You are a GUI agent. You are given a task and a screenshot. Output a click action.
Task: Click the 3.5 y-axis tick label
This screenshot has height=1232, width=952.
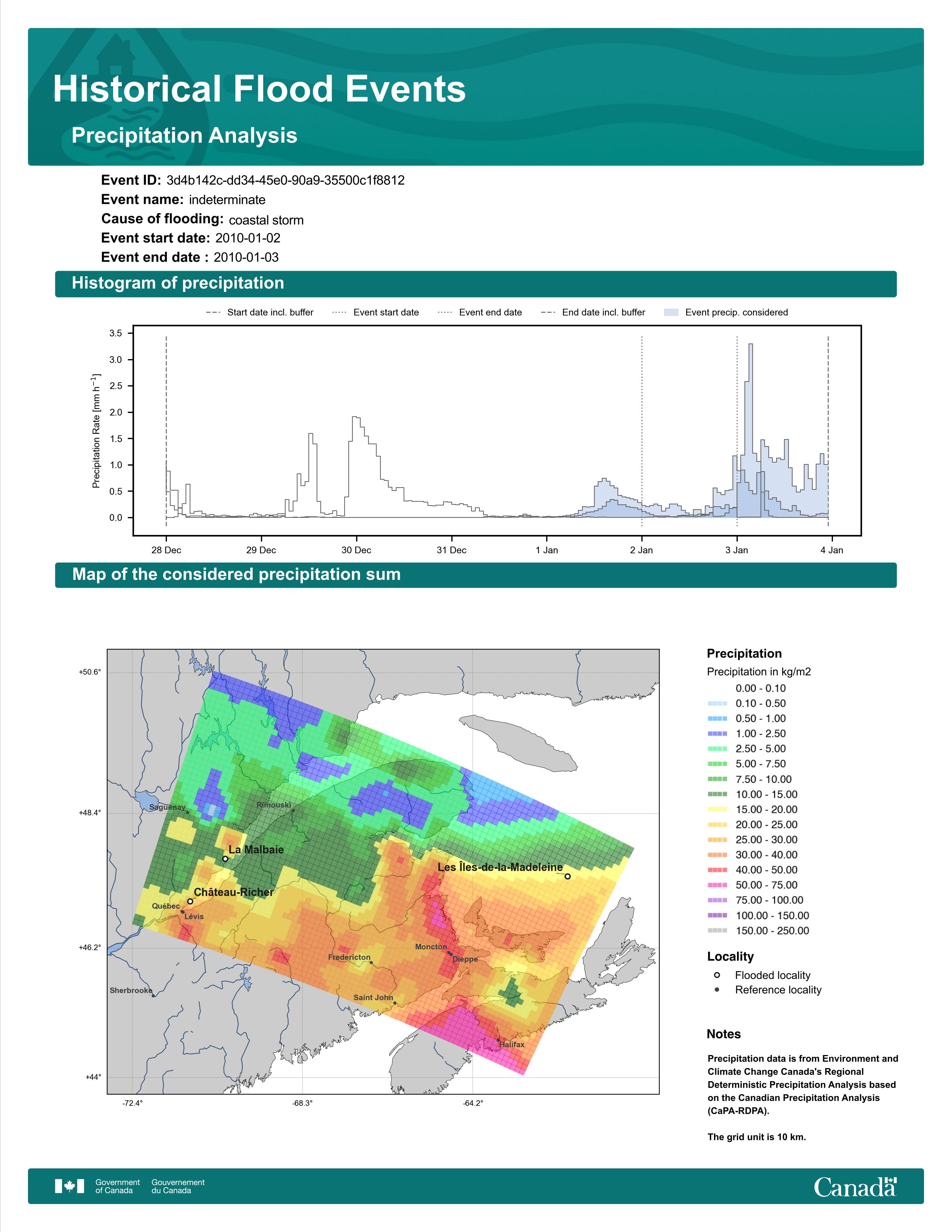coord(116,333)
